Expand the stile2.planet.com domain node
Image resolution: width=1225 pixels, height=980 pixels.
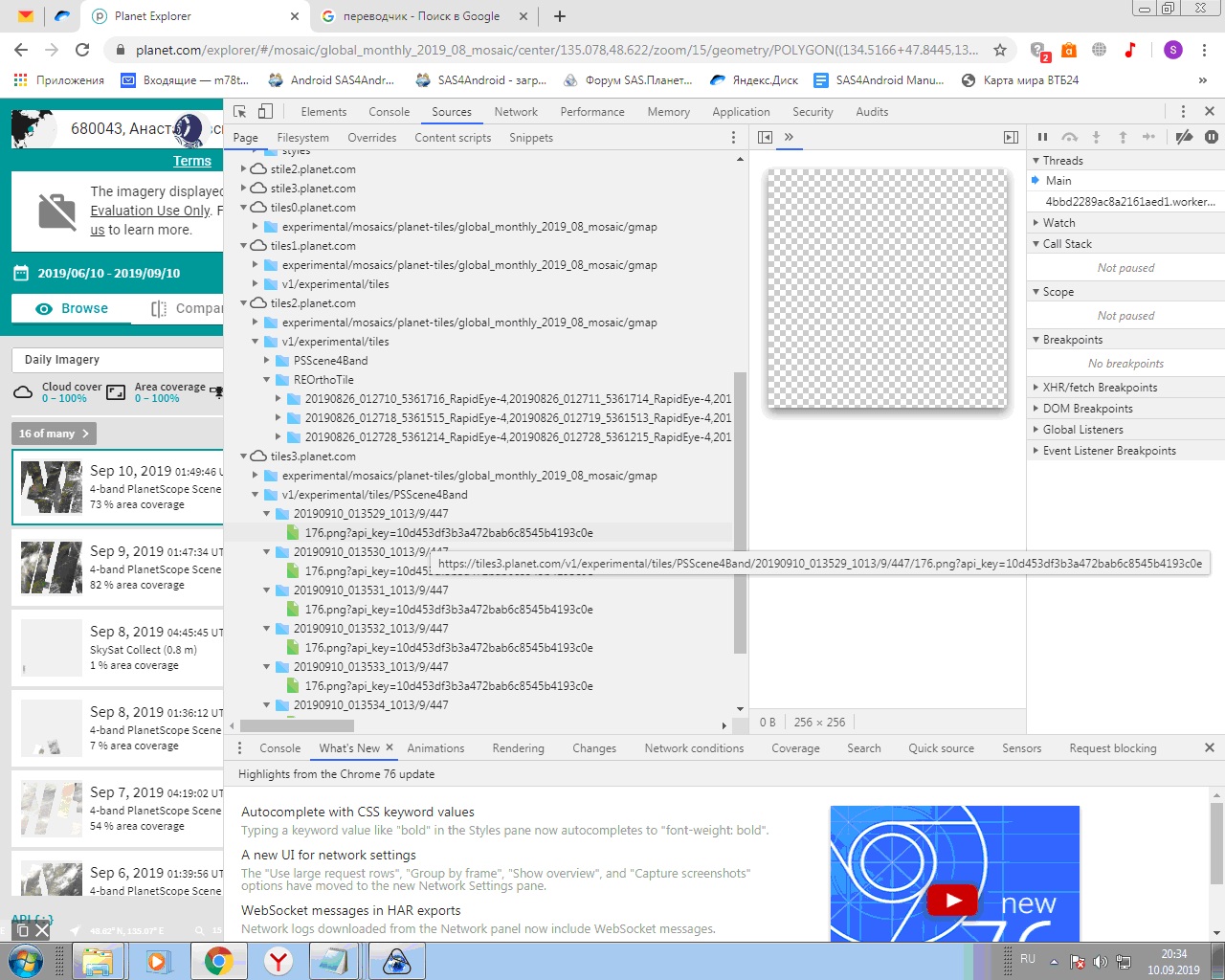pyautogui.click(x=244, y=169)
